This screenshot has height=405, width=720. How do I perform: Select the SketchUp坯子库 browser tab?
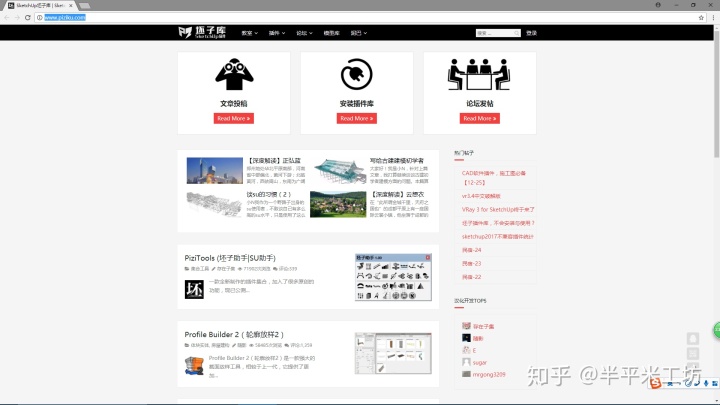(x=39, y=6)
